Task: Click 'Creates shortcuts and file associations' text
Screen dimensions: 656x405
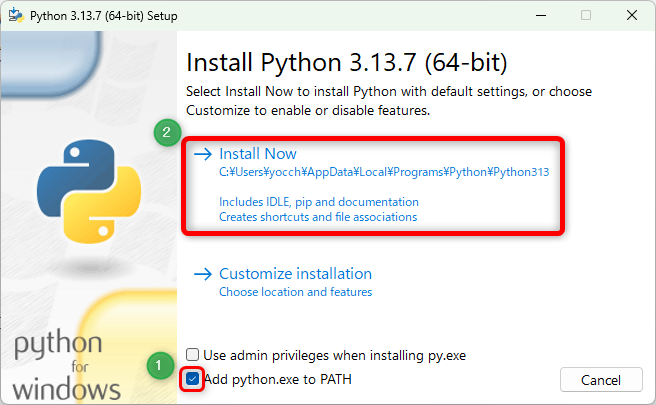Action: tap(318, 217)
